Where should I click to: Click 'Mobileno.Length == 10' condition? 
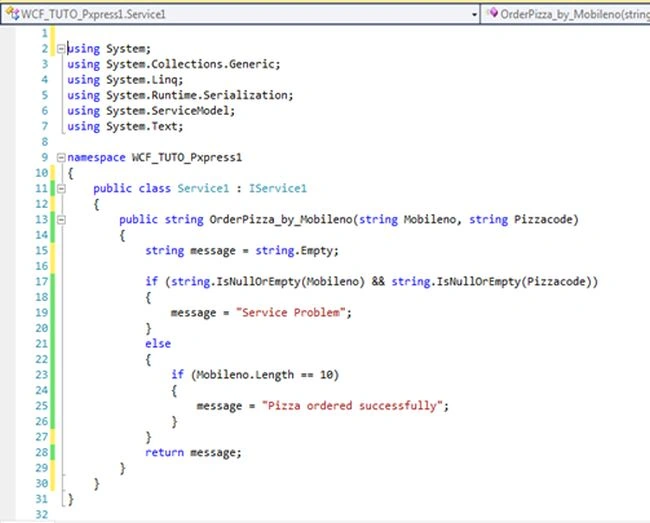click(x=264, y=375)
